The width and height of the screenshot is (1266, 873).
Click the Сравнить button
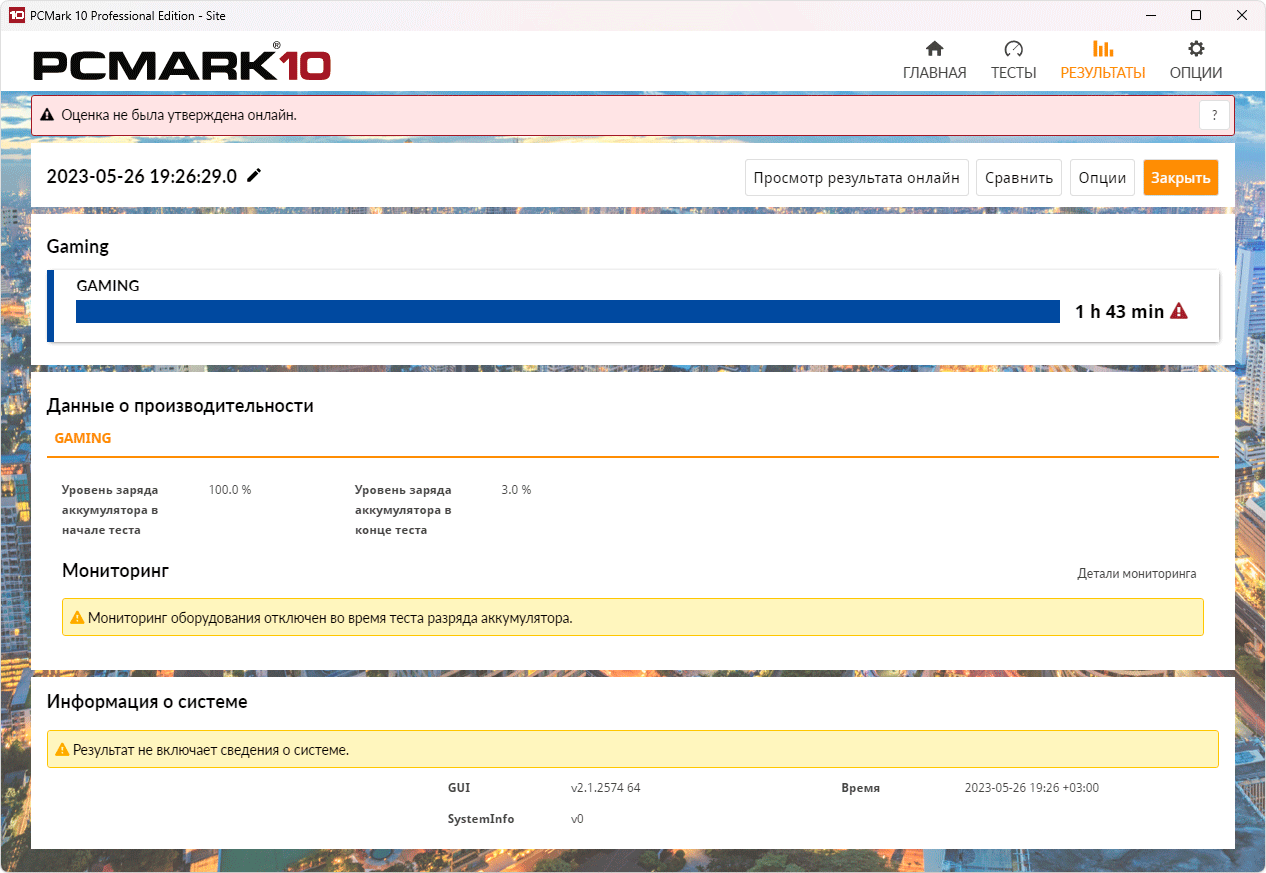click(x=1019, y=178)
